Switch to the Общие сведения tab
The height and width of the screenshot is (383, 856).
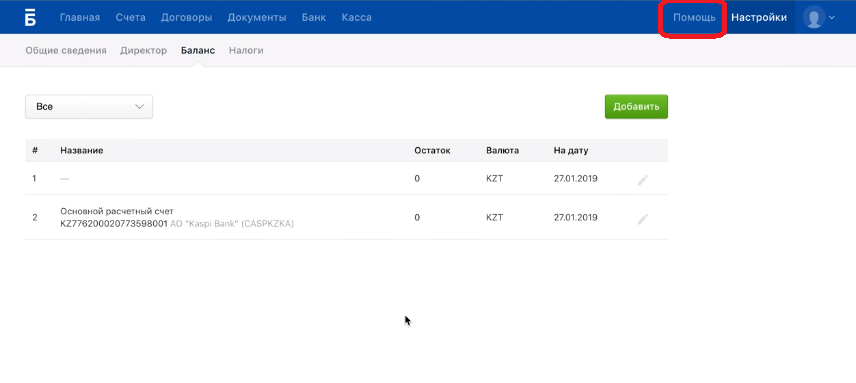tap(66, 51)
